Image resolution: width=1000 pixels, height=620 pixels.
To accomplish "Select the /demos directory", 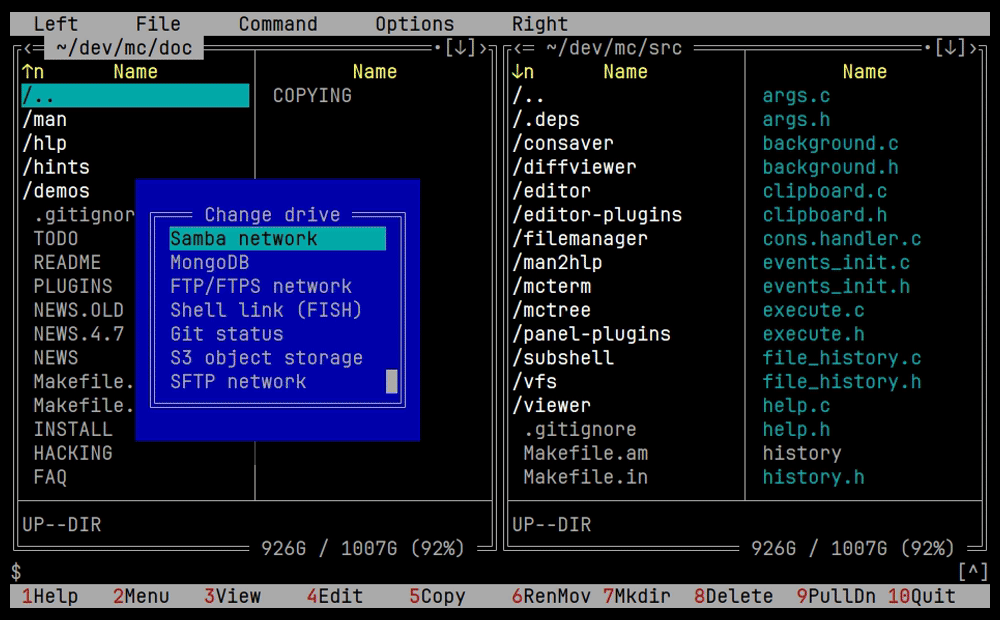I will 55,191.
